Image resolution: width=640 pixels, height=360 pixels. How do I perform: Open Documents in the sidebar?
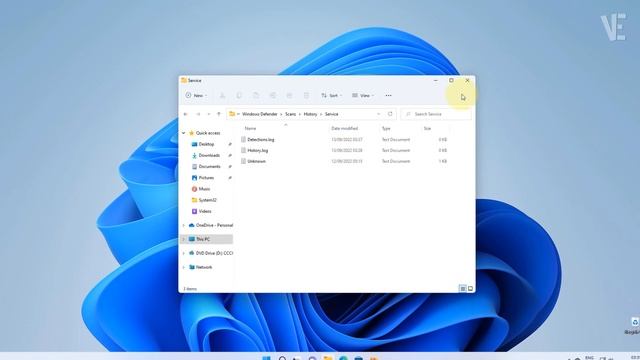tap(209, 167)
